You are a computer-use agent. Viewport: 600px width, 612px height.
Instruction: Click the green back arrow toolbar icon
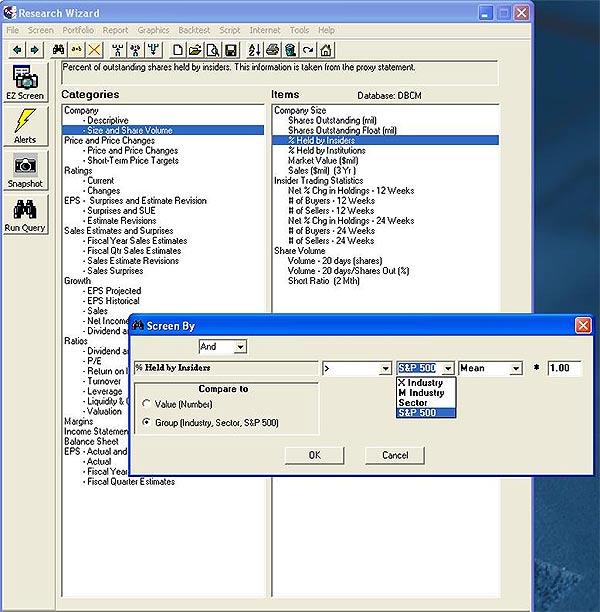17,49
